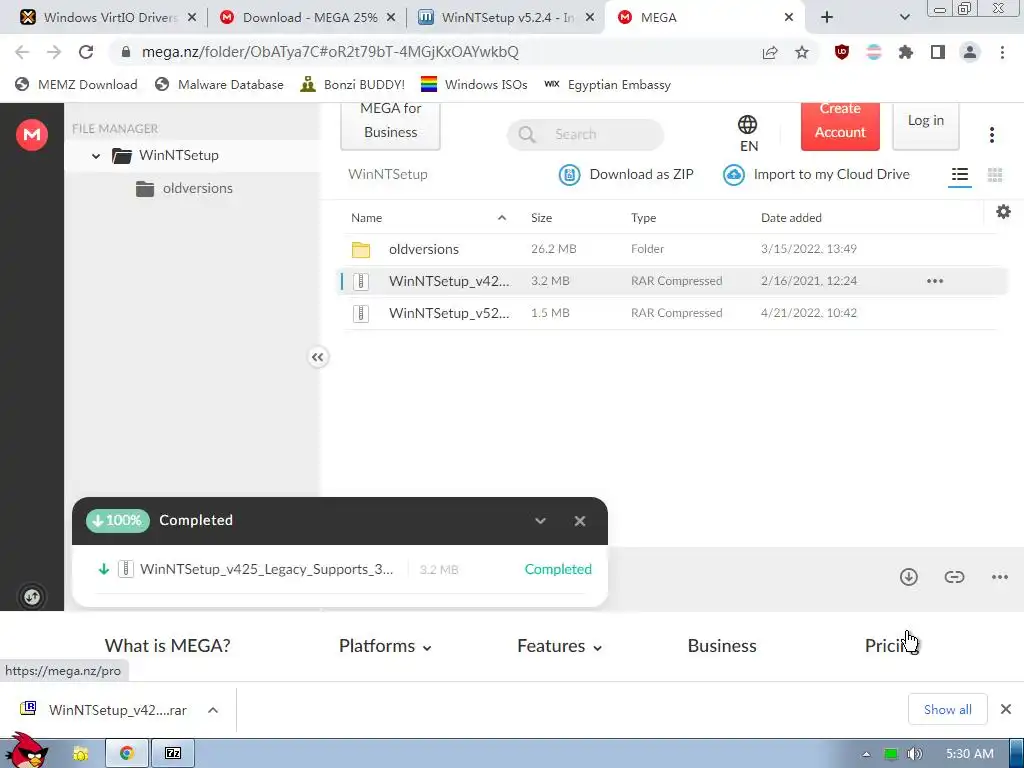
Task: Switch to WinNTSetup v5.2.4 tab
Action: 507,18
